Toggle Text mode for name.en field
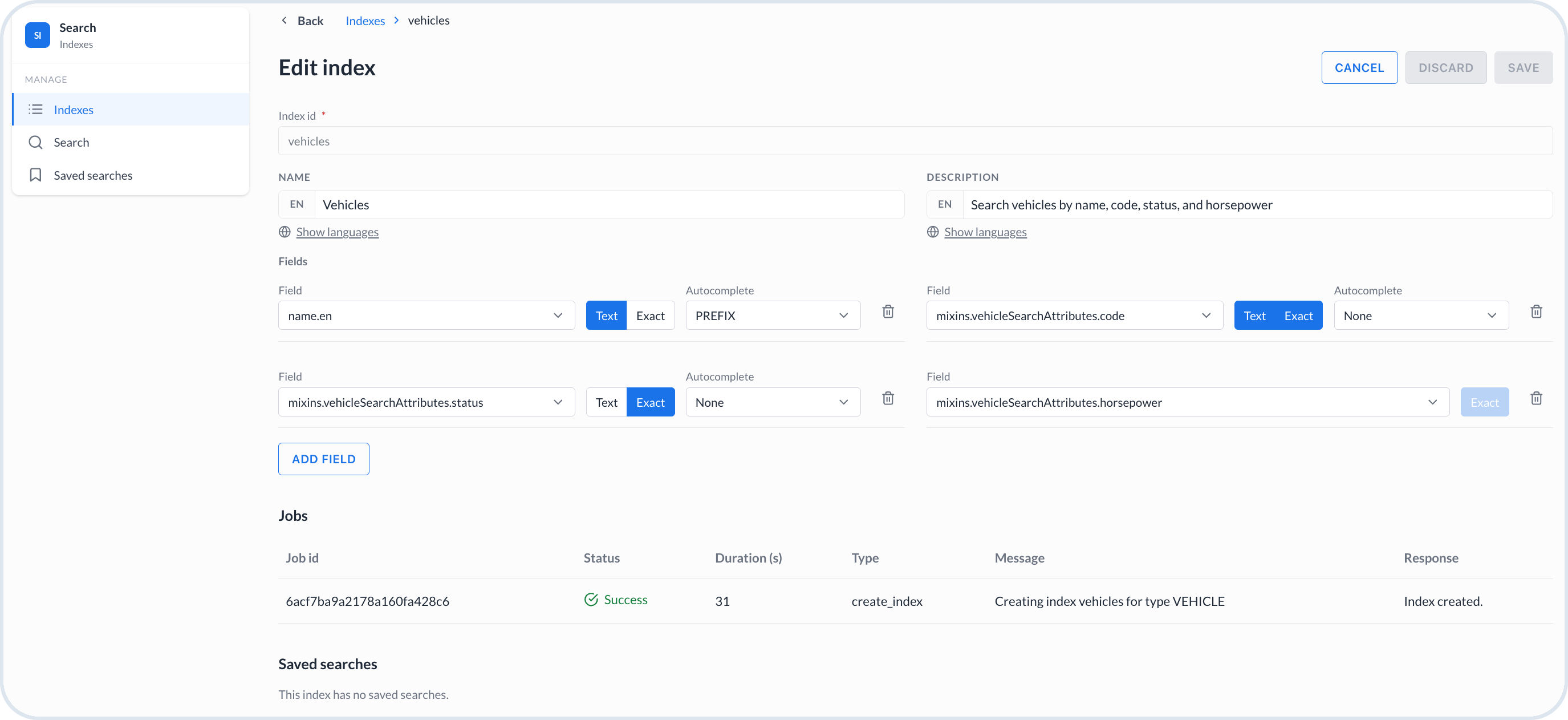The width and height of the screenshot is (1568, 720). [606, 315]
